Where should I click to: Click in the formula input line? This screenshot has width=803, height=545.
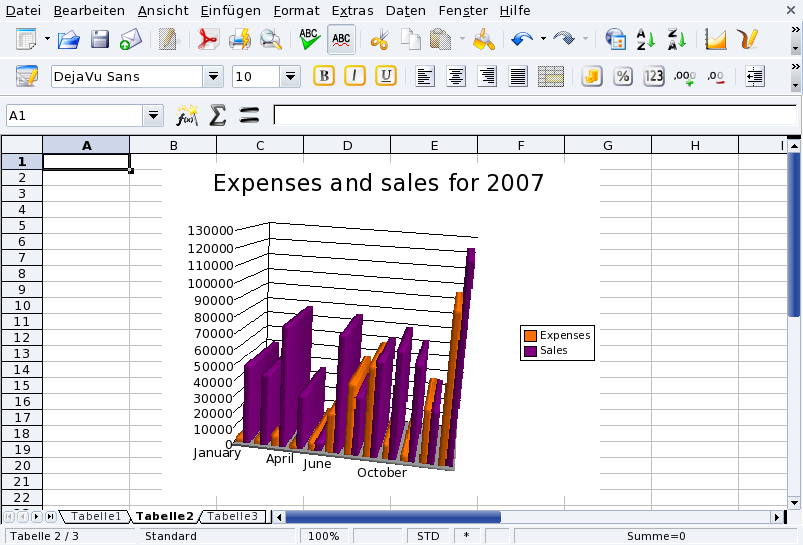pyautogui.click(x=530, y=116)
